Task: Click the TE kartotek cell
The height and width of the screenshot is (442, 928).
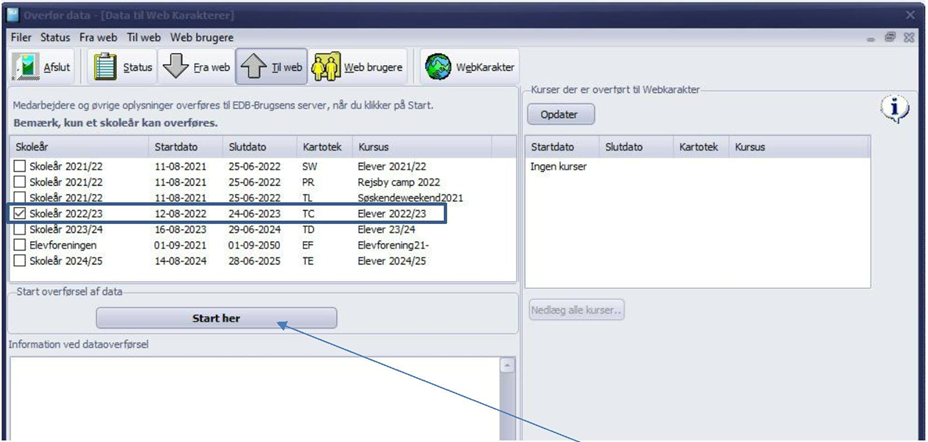Action: pos(308,260)
